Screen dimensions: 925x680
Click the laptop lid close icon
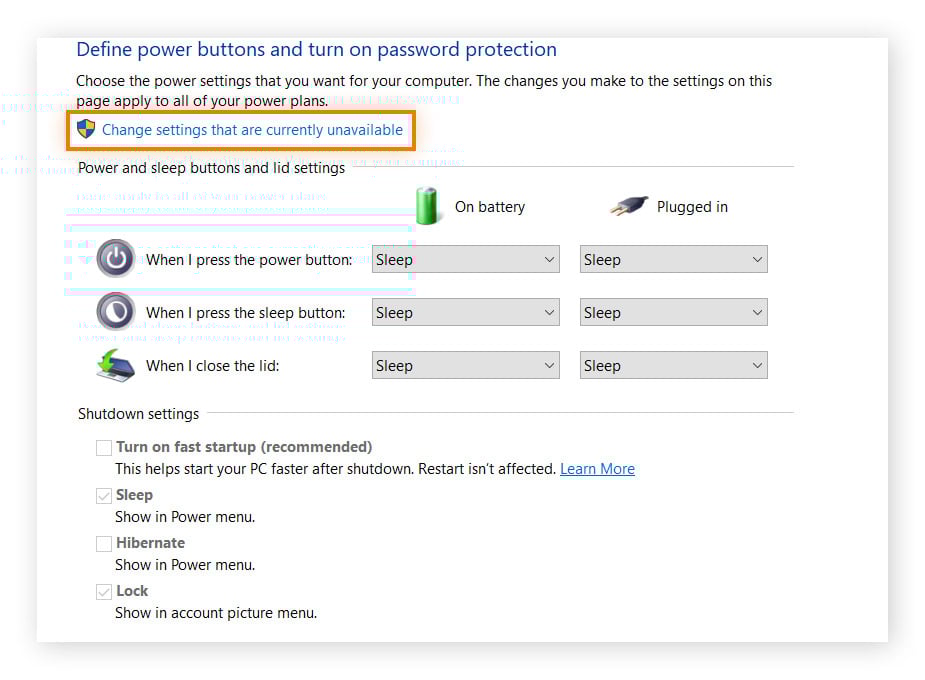point(116,366)
